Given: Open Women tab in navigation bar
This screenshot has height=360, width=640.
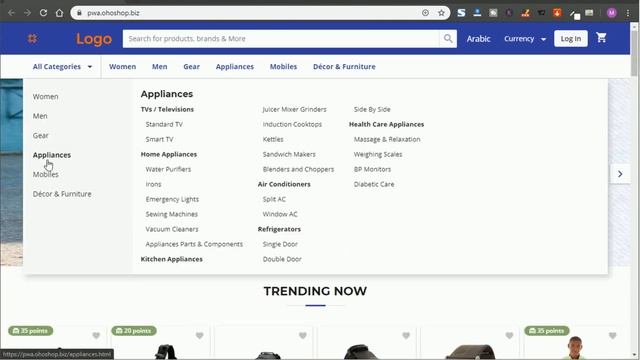Looking at the screenshot, I should 122,67.
